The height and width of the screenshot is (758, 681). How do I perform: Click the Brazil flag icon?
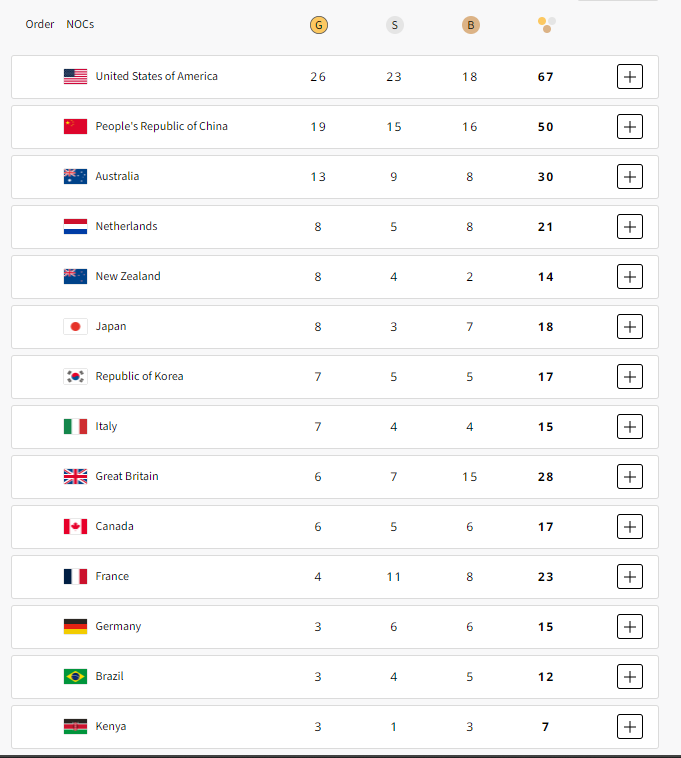click(75, 676)
